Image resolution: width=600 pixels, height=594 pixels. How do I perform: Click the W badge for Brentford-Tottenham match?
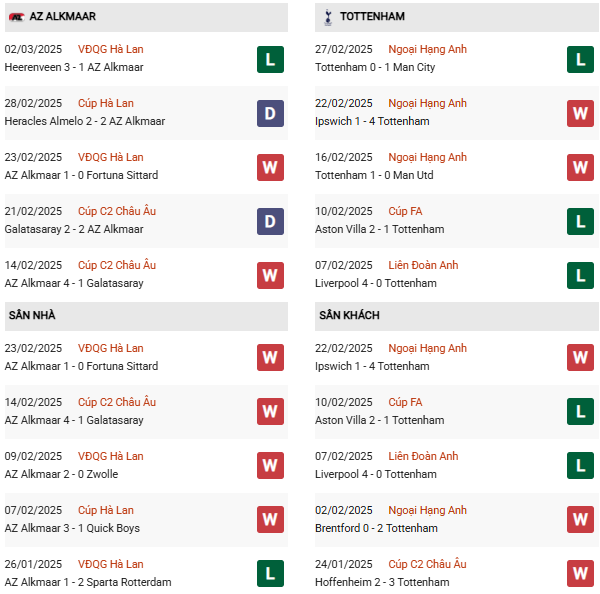[x=580, y=520]
